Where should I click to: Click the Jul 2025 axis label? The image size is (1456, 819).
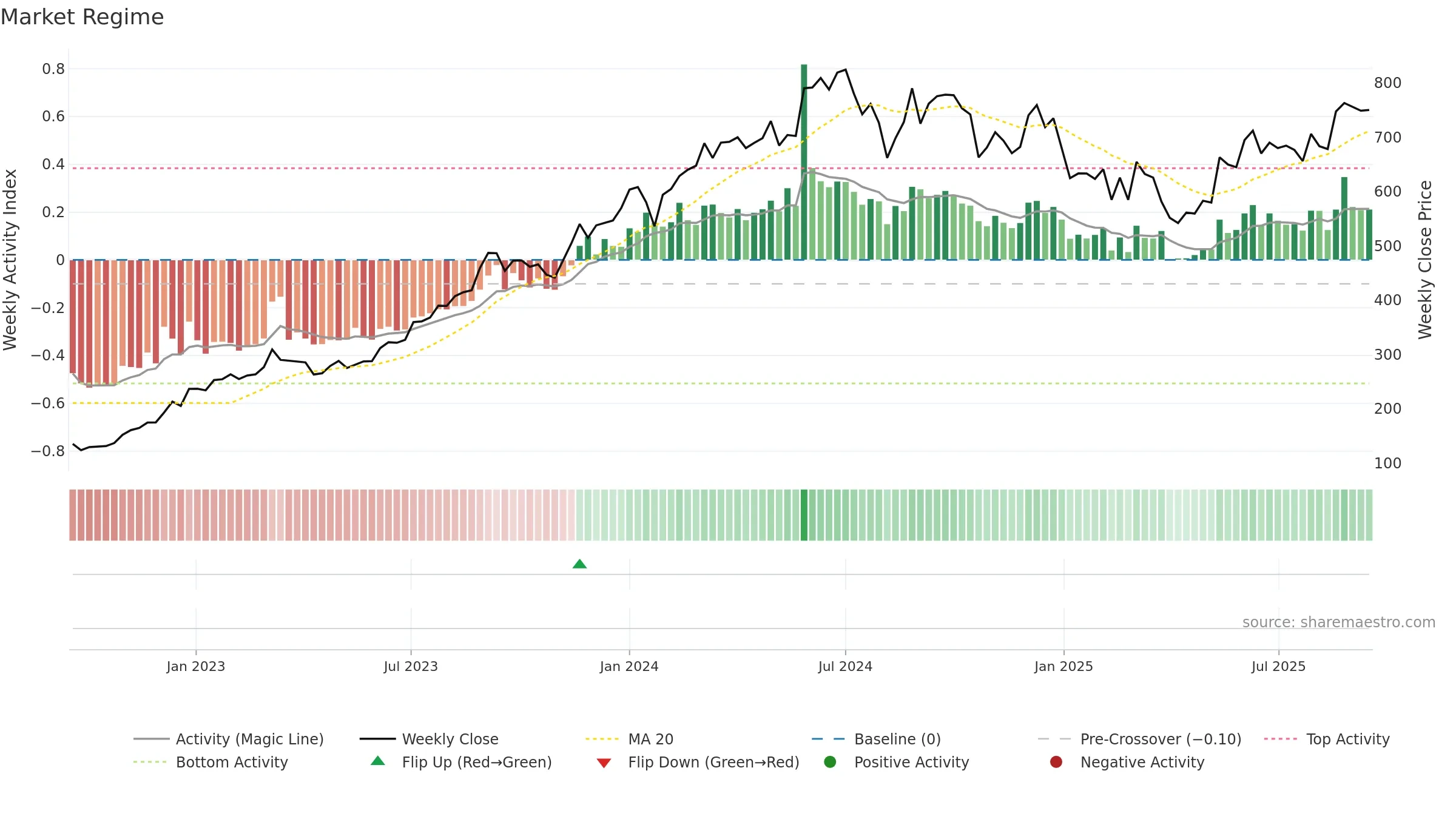(x=1278, y=666)
